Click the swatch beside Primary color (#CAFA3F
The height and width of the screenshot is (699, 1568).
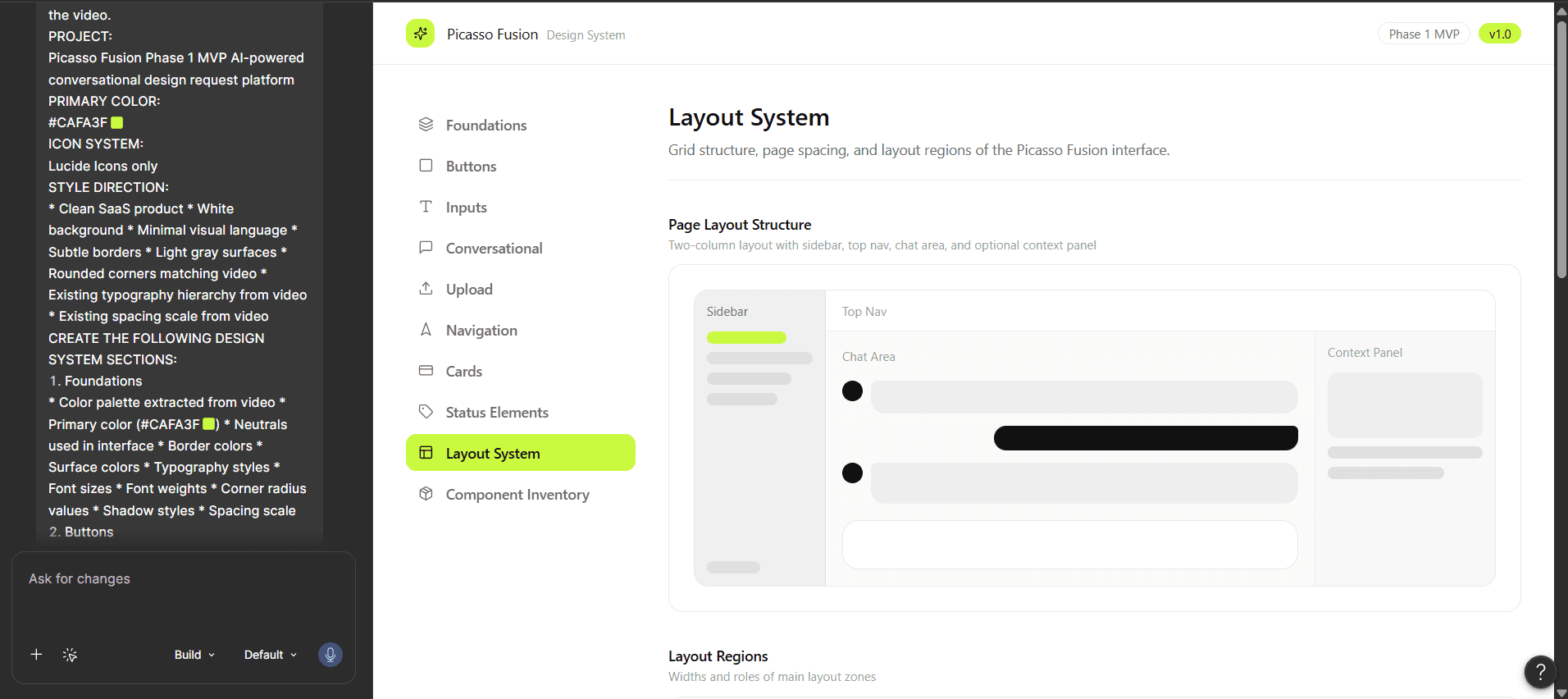pyautogui.click(x=209, y=424)
